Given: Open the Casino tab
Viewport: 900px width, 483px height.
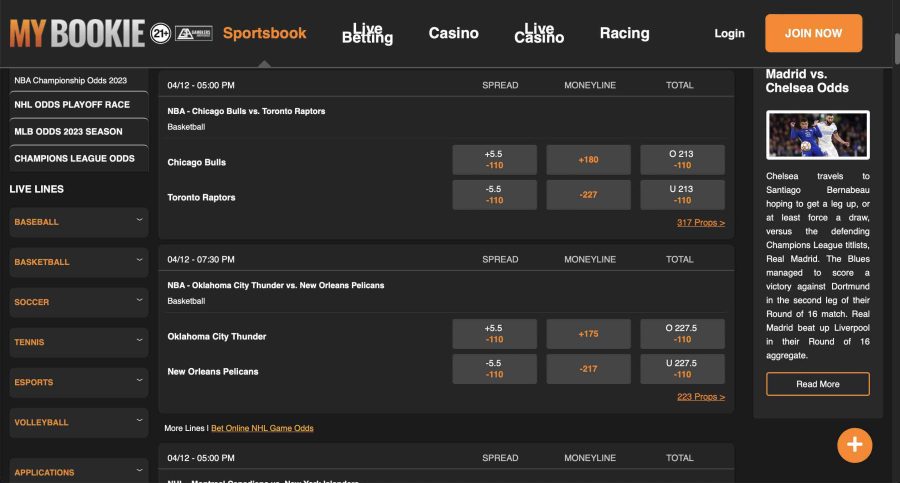Looking at the screenshot, I should point(453,33).
